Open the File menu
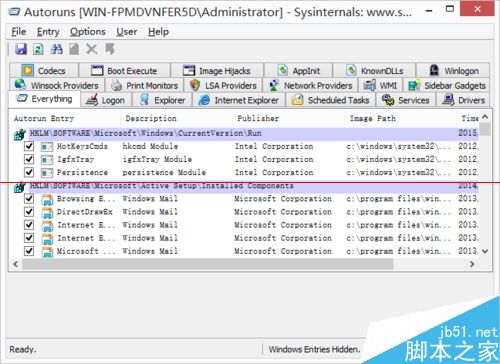The image size is (500, 364). point(19,32)
